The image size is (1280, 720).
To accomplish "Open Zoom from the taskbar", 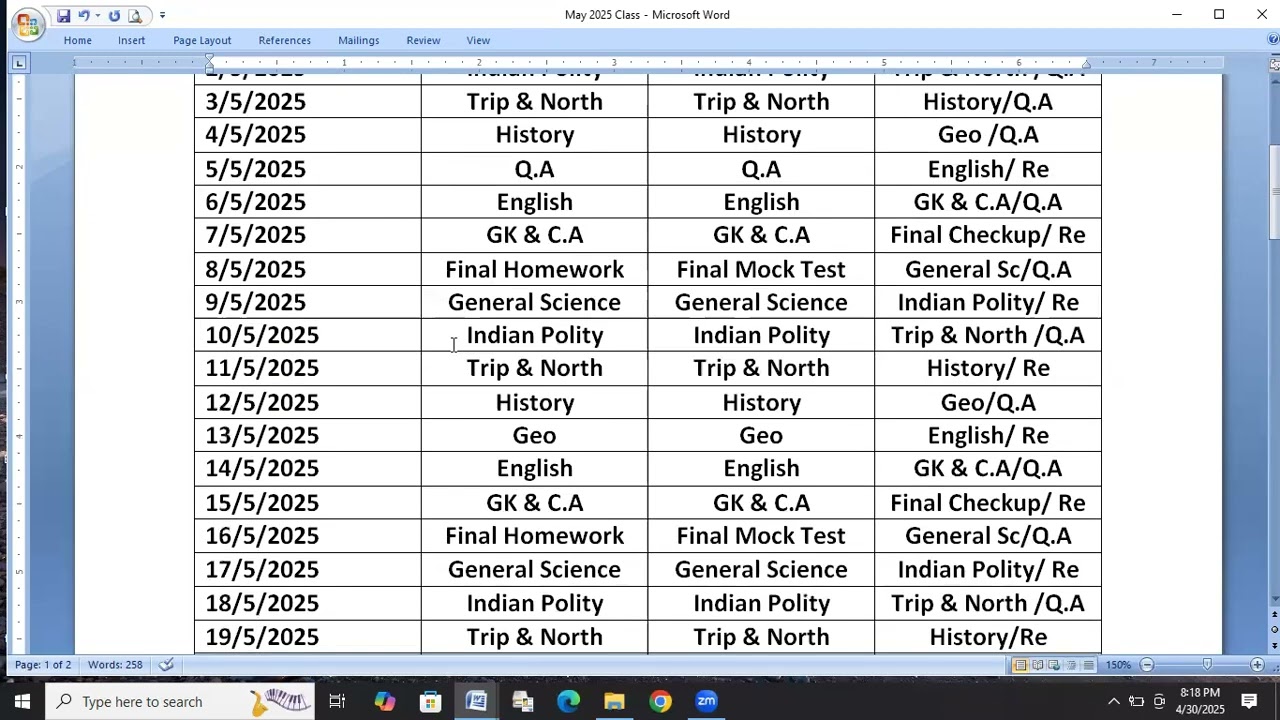I will click(x=706, y=701).
